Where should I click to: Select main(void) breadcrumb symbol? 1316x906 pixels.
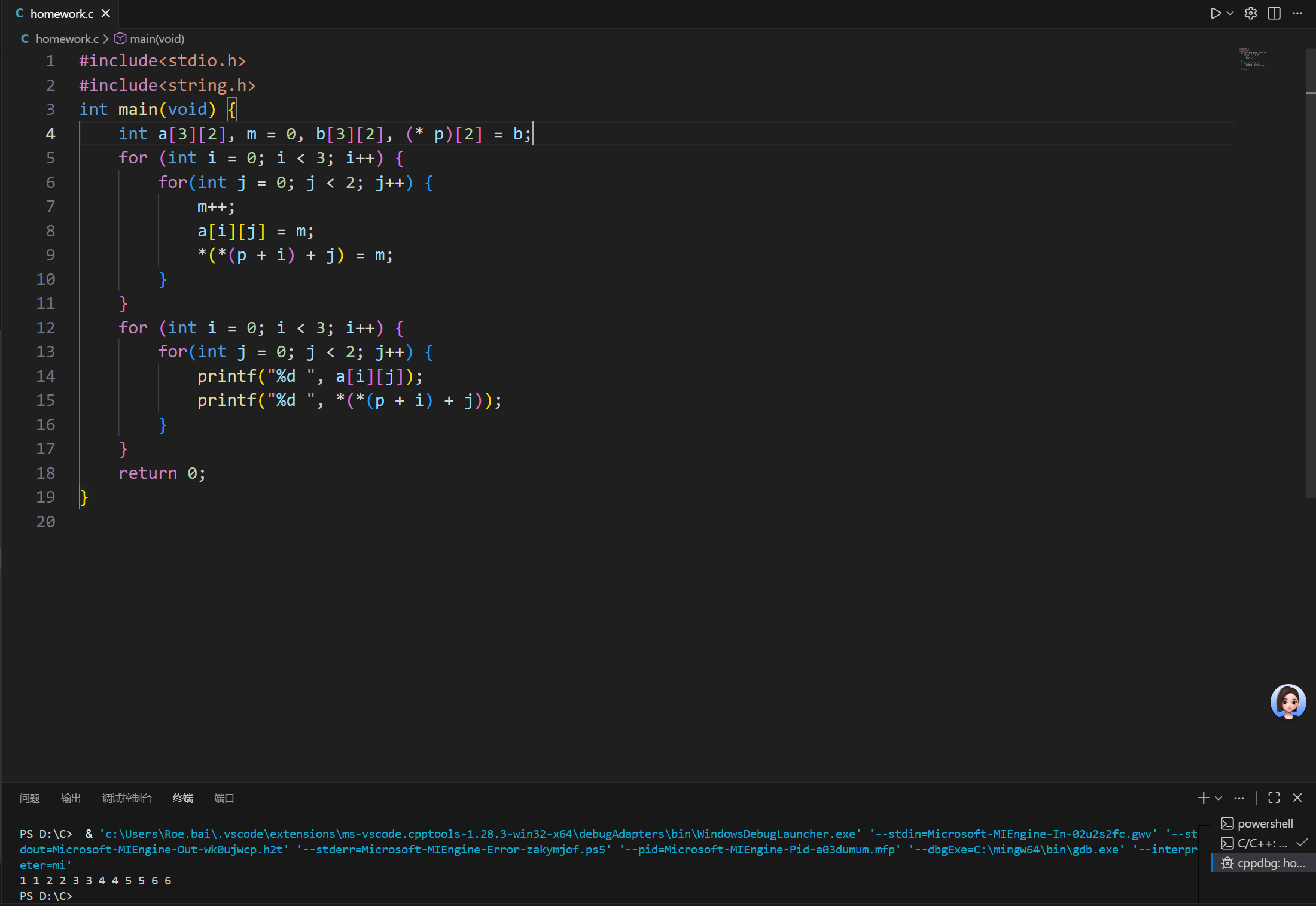157,39
